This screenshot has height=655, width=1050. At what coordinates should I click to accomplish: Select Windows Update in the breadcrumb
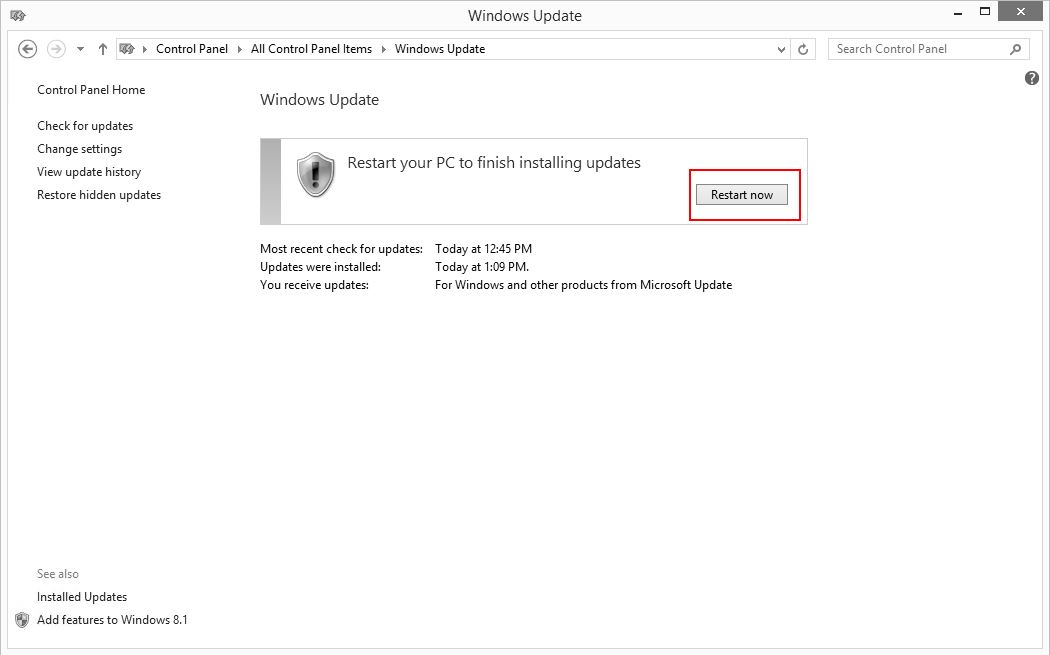pyautogui.click(x=440, y=49)
